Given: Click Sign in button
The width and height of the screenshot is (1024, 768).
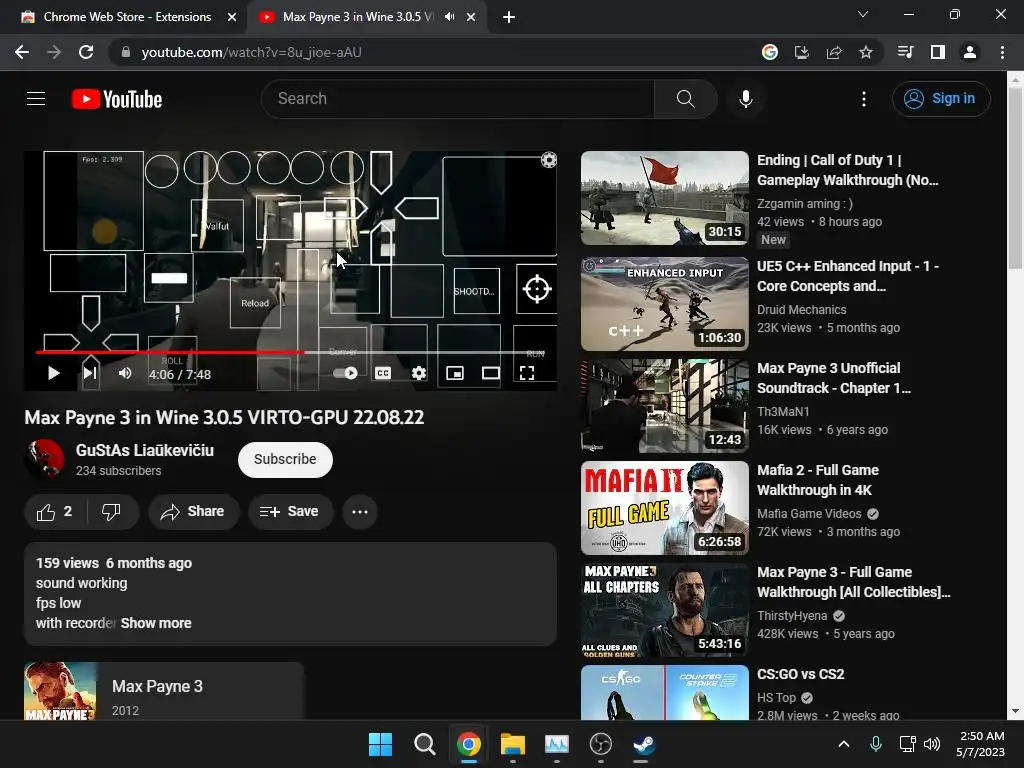Looking at the screenshot, I should click(x=941, y=99).
